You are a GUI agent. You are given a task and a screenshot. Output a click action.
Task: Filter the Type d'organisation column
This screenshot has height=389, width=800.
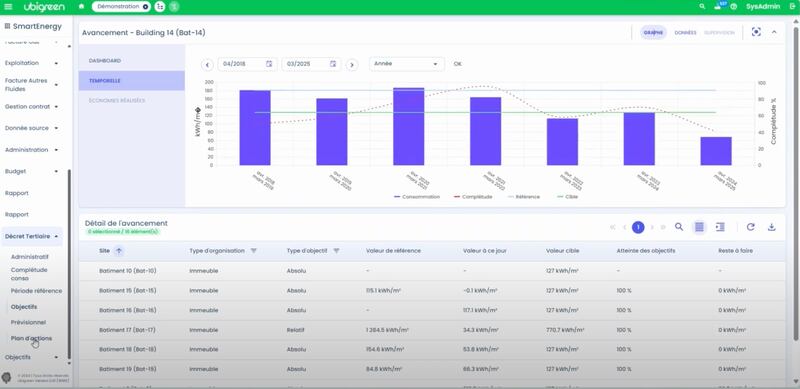click(254, 251)
